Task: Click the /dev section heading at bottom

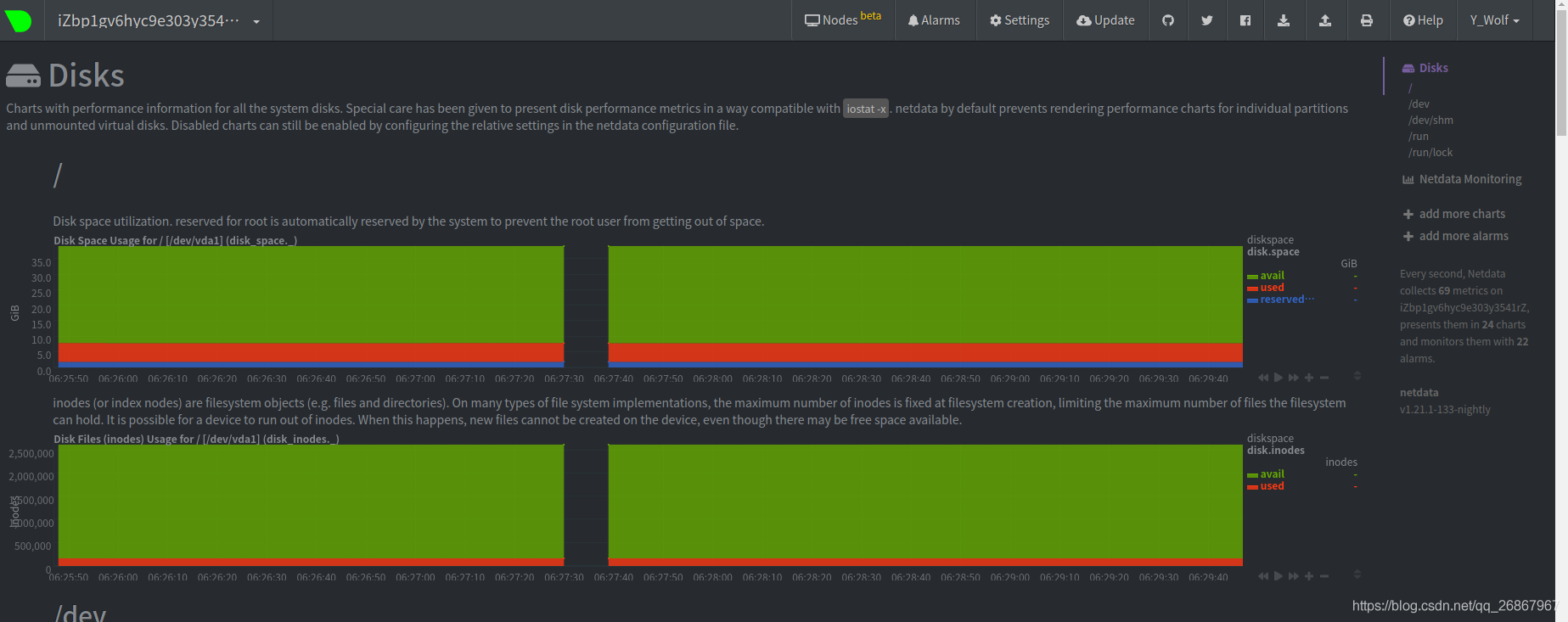Action: [81, 613]
